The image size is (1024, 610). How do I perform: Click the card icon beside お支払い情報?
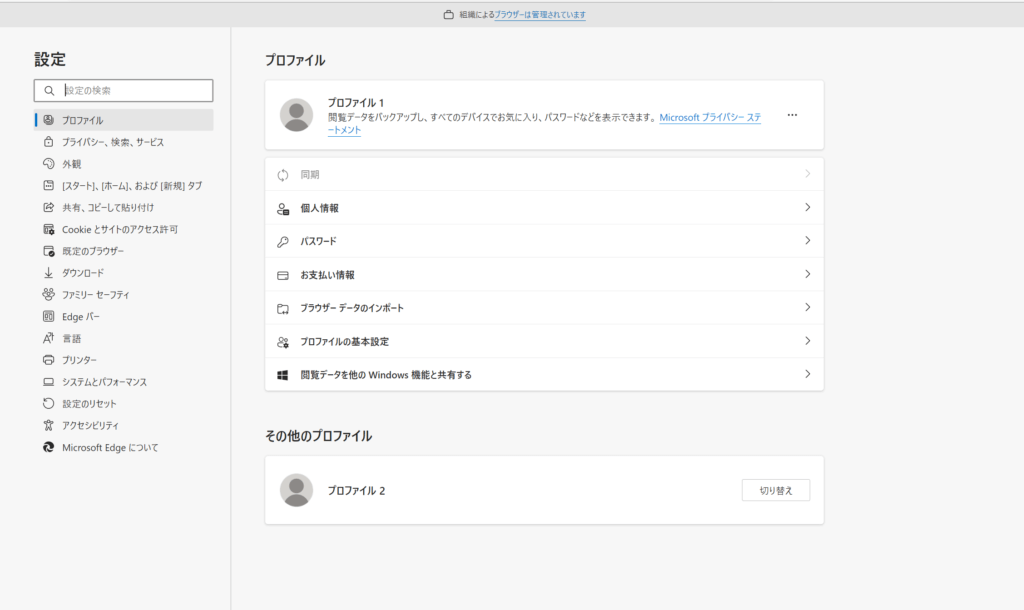point(283,275)
